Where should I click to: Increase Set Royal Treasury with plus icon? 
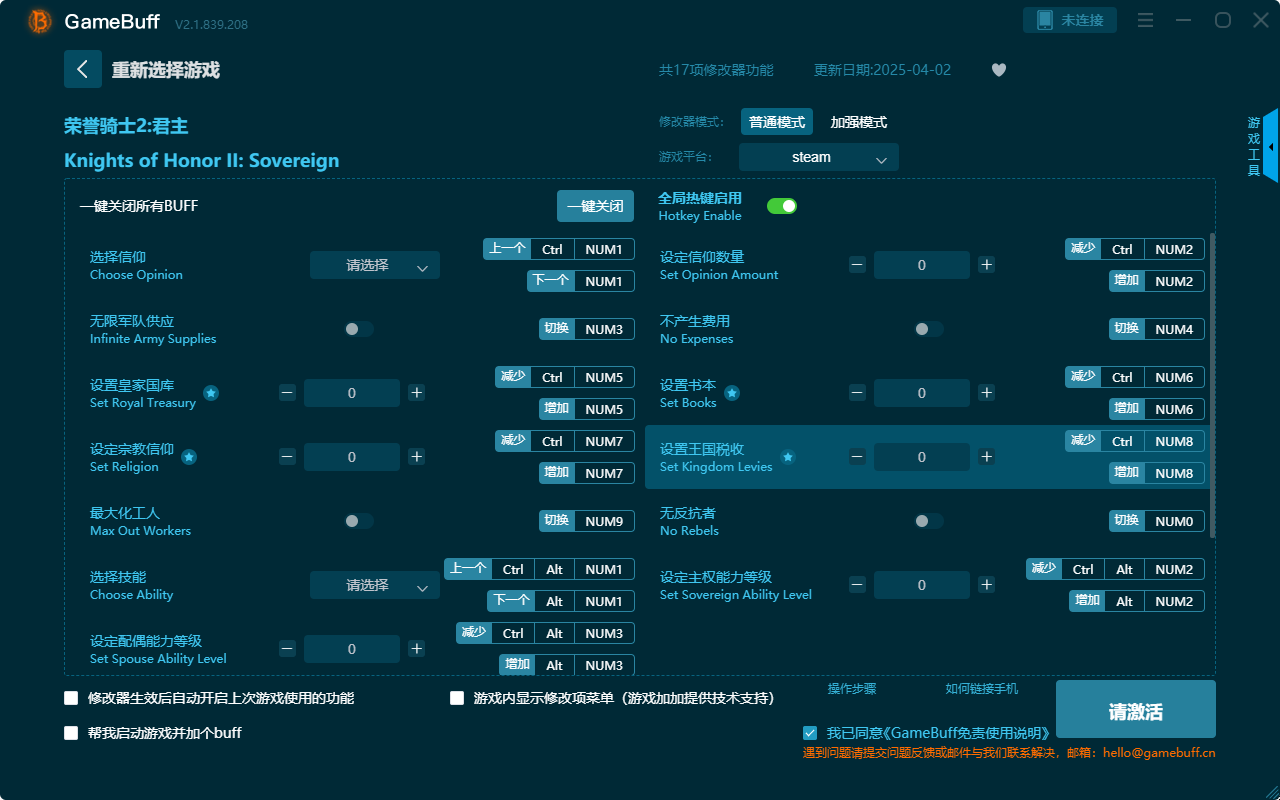click(417, 393)
